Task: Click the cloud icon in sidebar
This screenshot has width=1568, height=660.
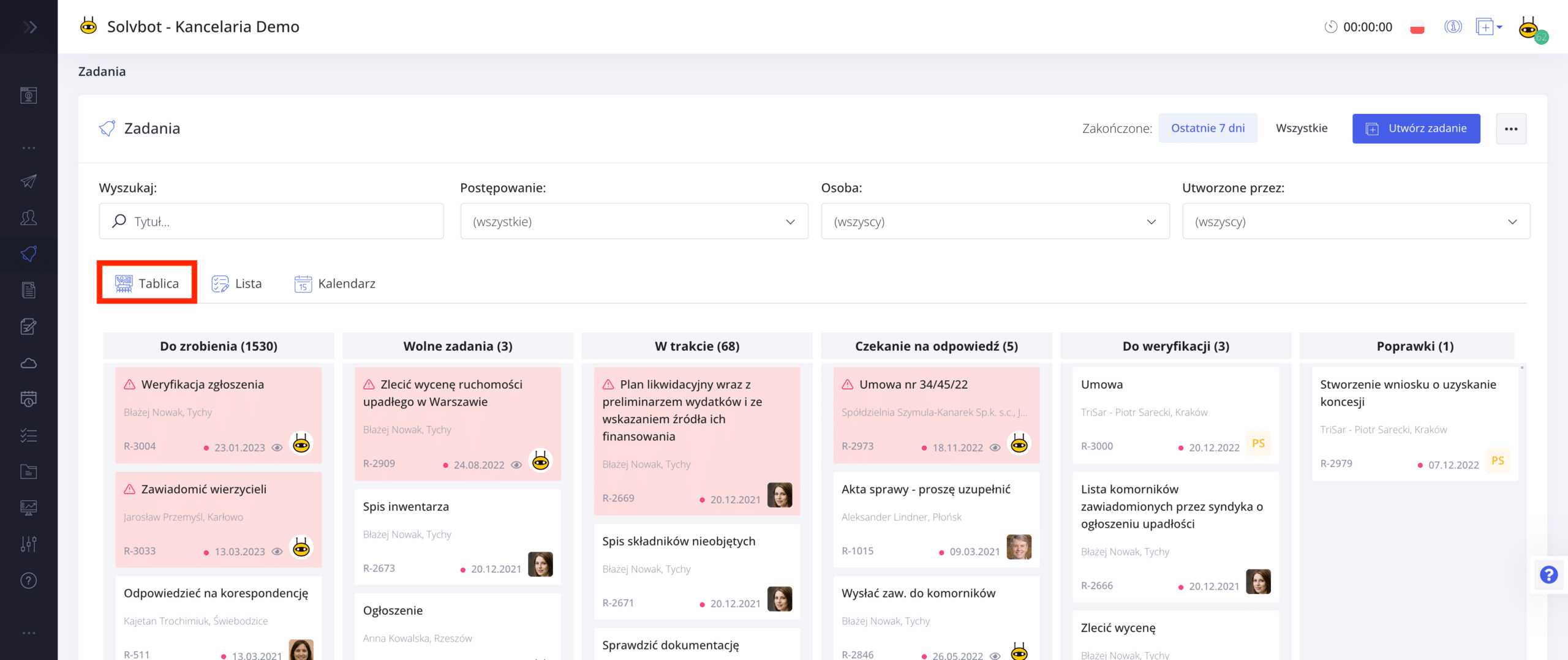Action: [x=29, y=363]
